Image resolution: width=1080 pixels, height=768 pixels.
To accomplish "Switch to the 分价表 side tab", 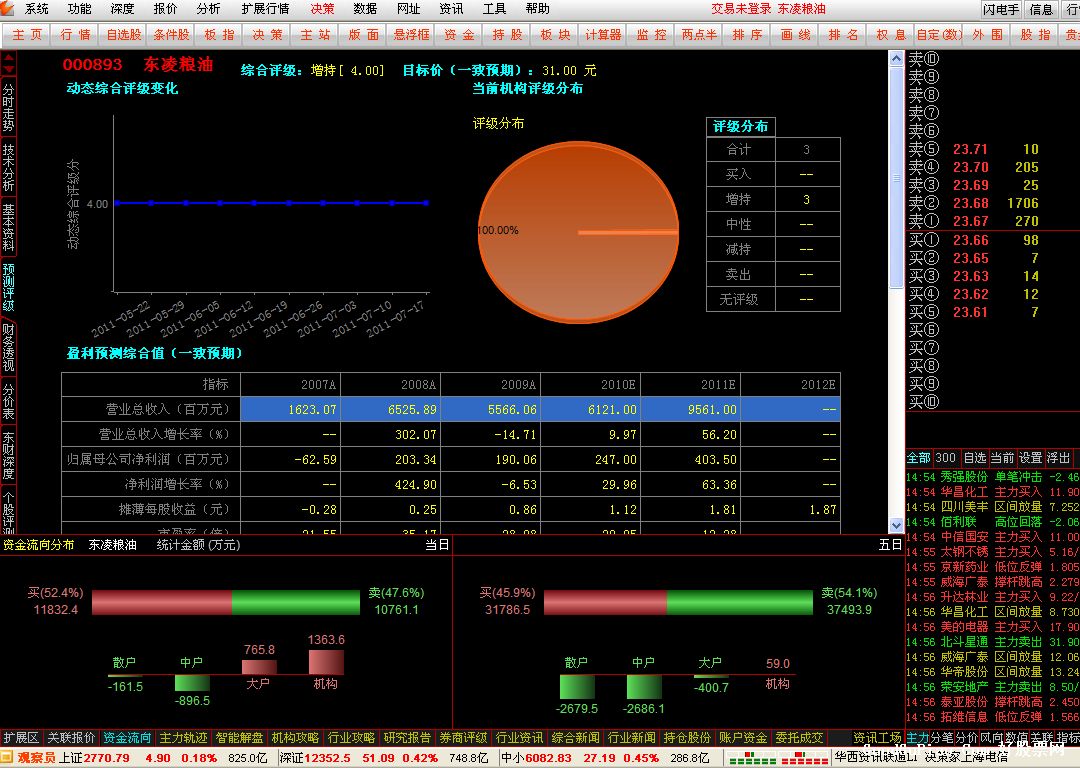I will click(8, 402).
